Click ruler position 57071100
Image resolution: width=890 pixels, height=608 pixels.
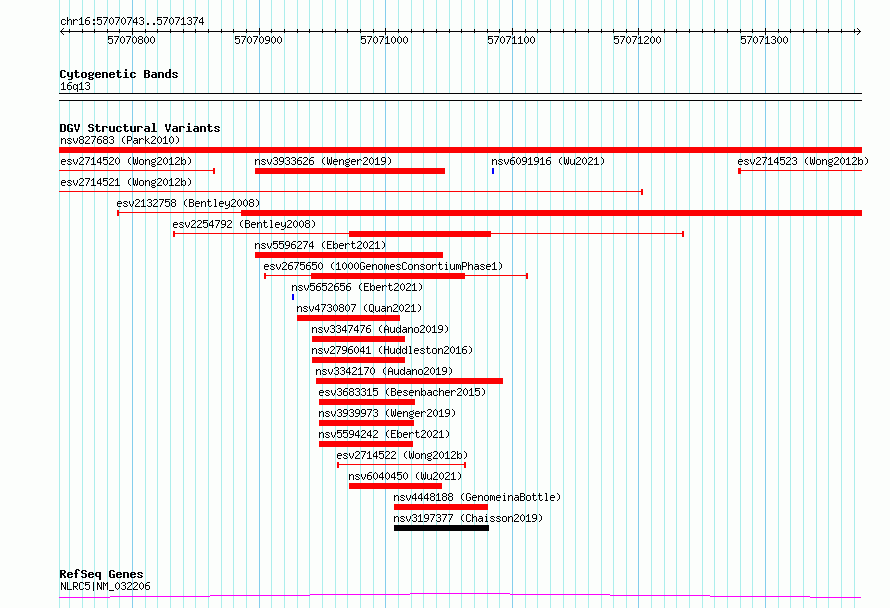tap(511, 40)
